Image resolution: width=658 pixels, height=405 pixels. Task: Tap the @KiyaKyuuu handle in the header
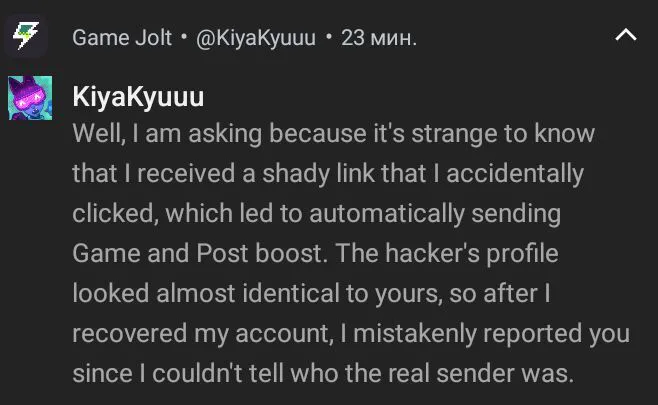pyautogui.click(x=258, y=38)
